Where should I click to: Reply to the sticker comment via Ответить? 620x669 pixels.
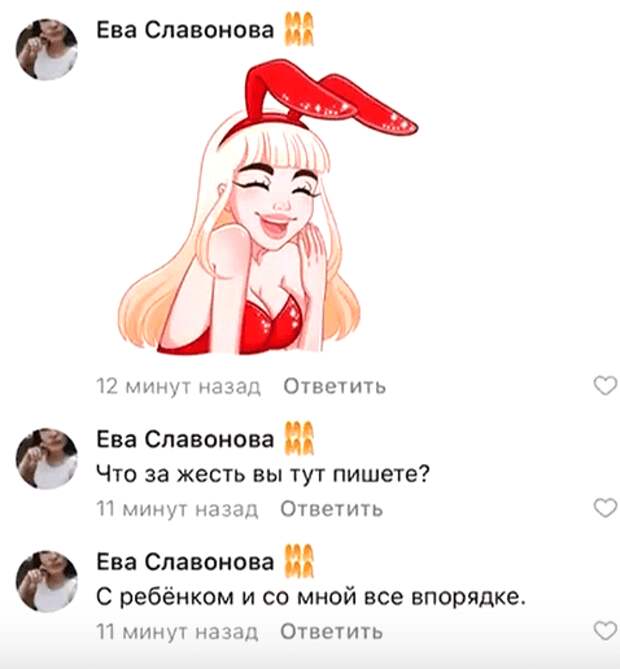[335, 386]
